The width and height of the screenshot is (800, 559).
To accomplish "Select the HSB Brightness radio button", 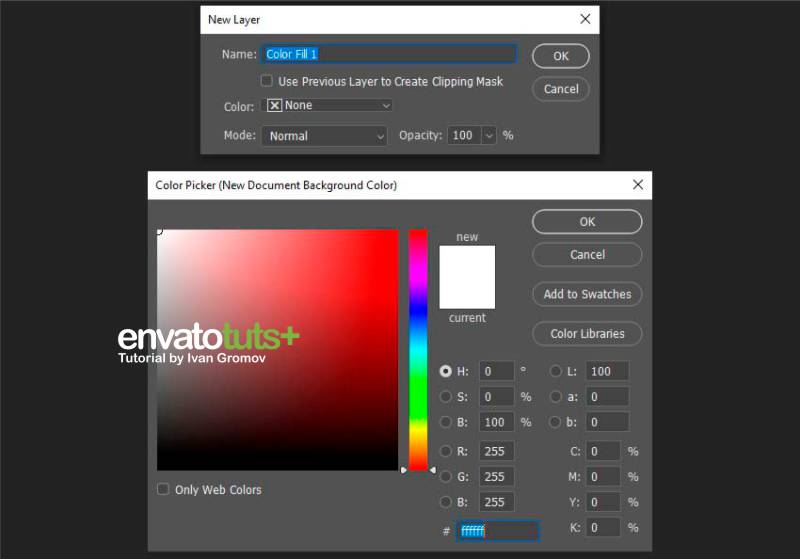I will click(x=445, y=422).
